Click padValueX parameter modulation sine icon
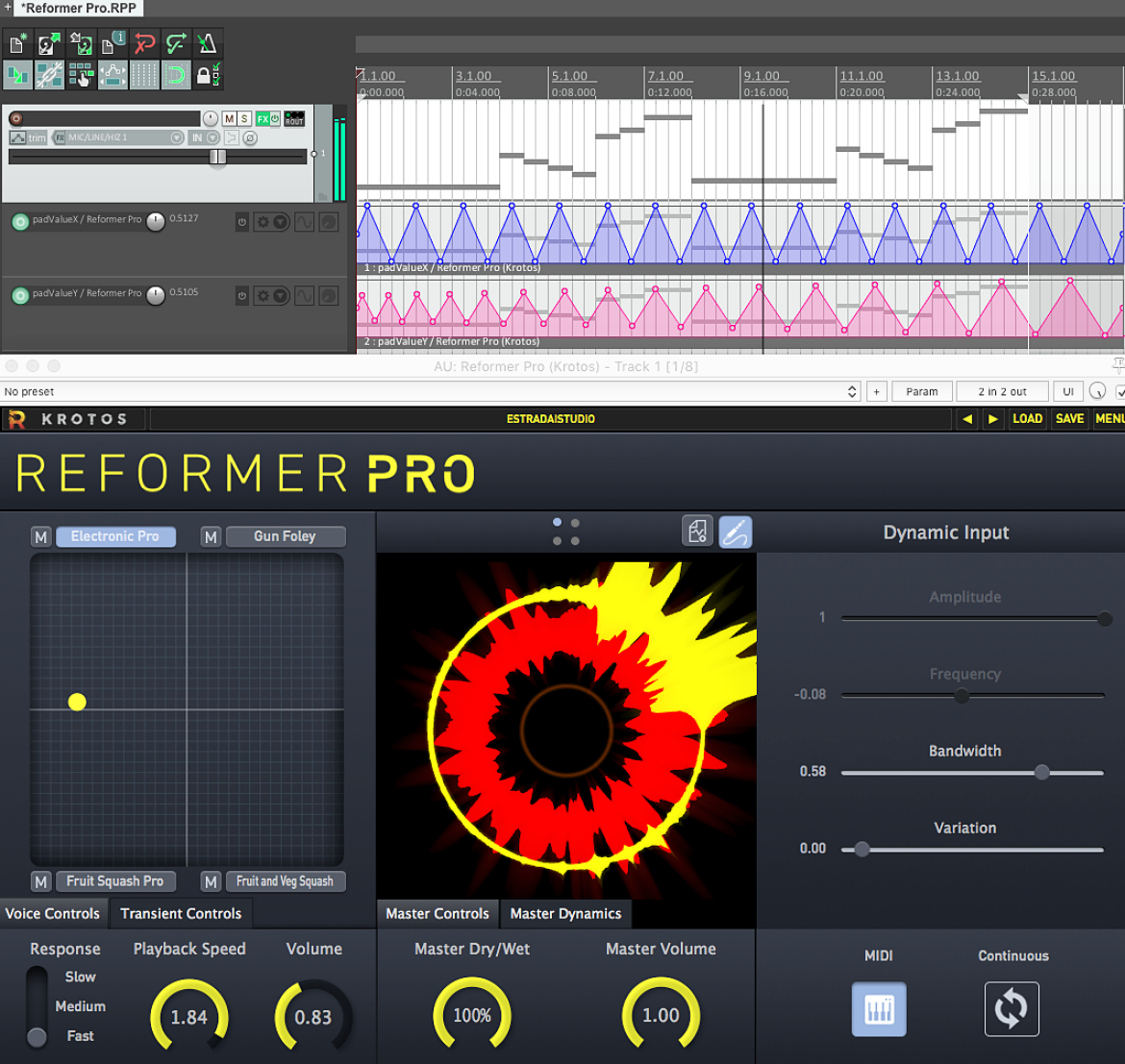The width and height of the screenshot is (1125, 1064). [x=304, y=222]
